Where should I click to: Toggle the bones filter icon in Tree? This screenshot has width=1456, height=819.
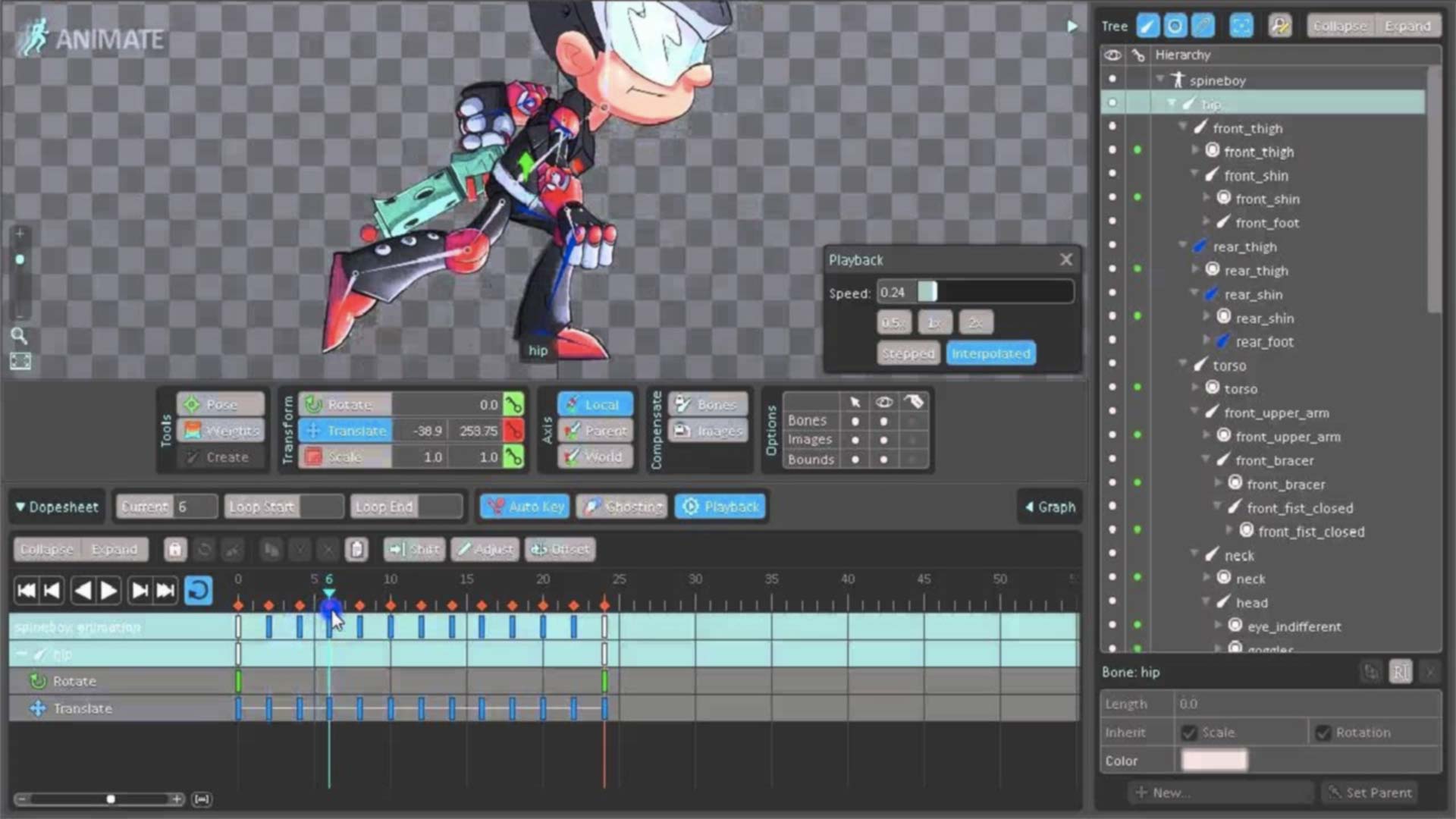pos(1147,26)
